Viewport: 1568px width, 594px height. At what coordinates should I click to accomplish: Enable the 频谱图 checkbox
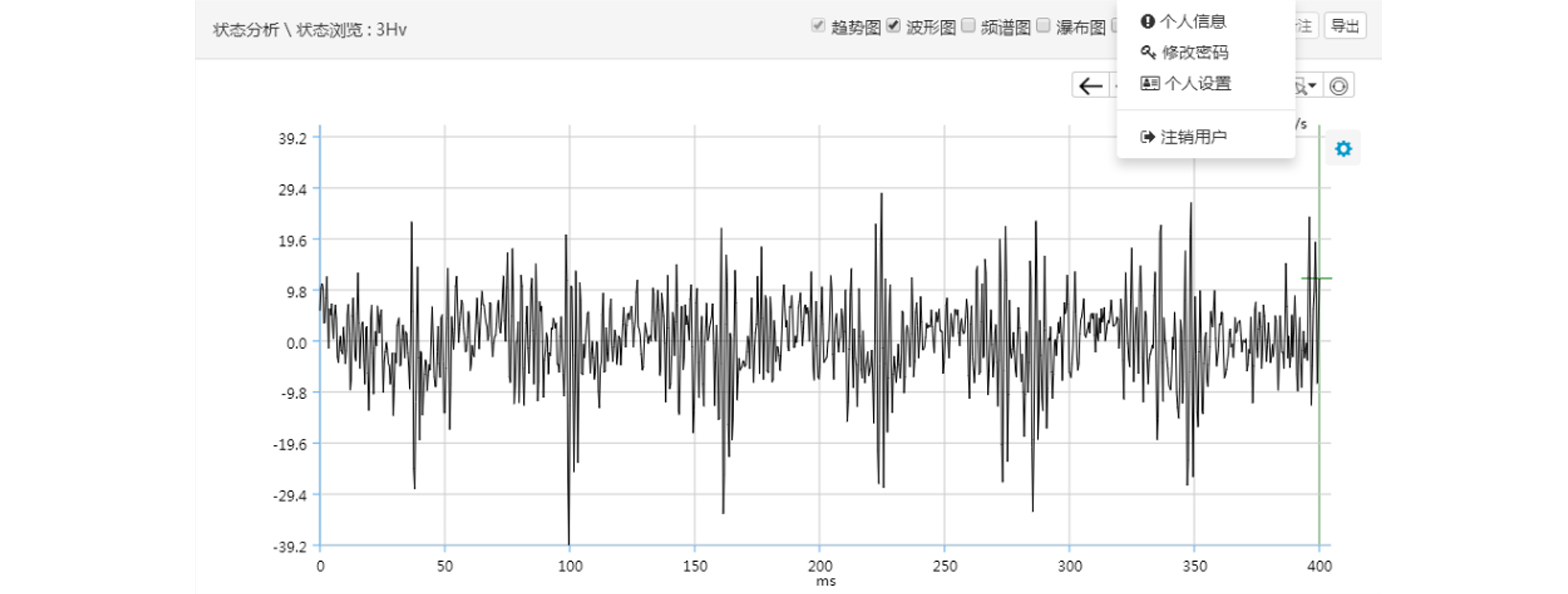tap(968, 26)
